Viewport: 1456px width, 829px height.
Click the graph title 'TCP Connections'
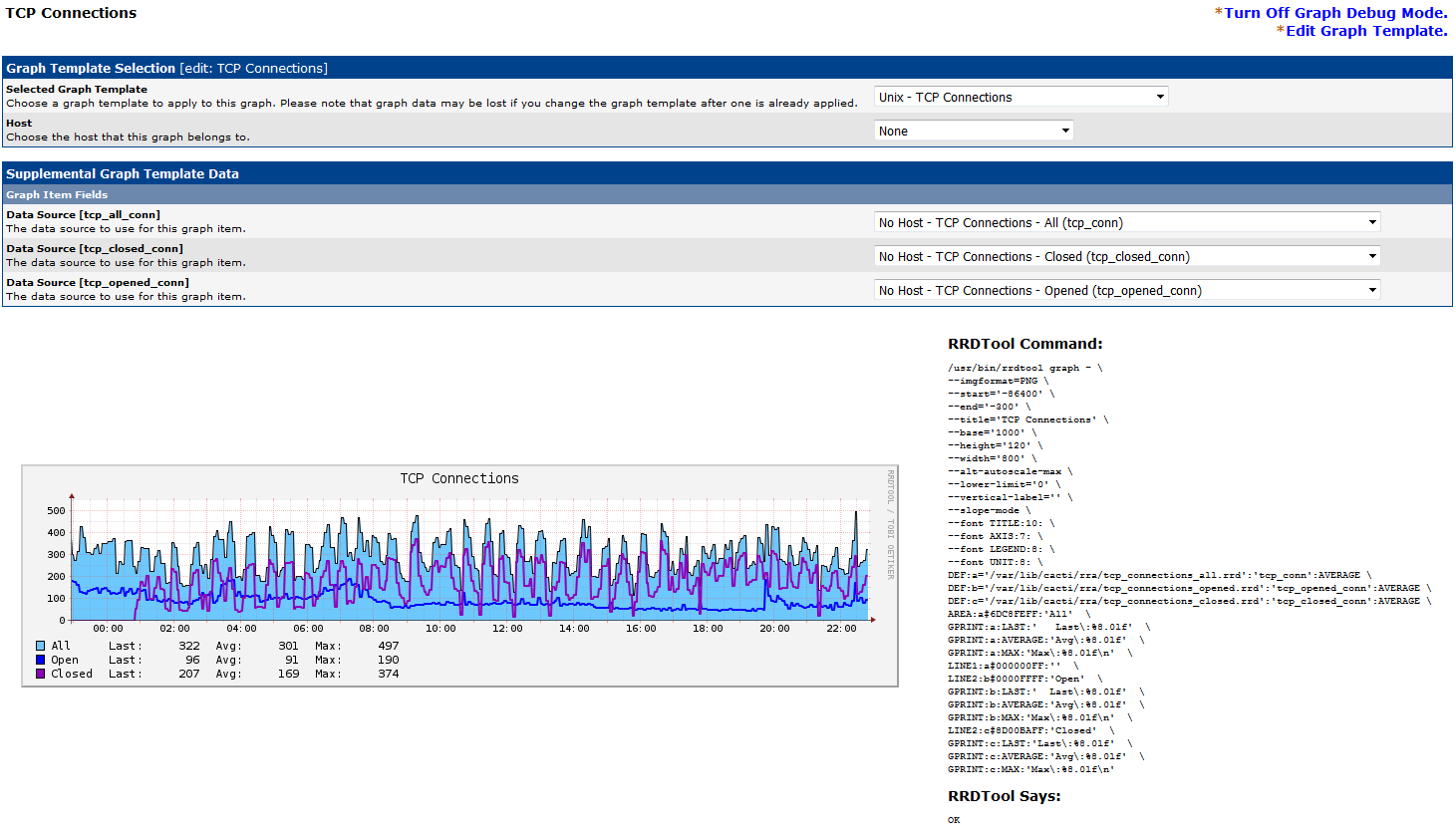pyautogui.click(x=459, y=478)
